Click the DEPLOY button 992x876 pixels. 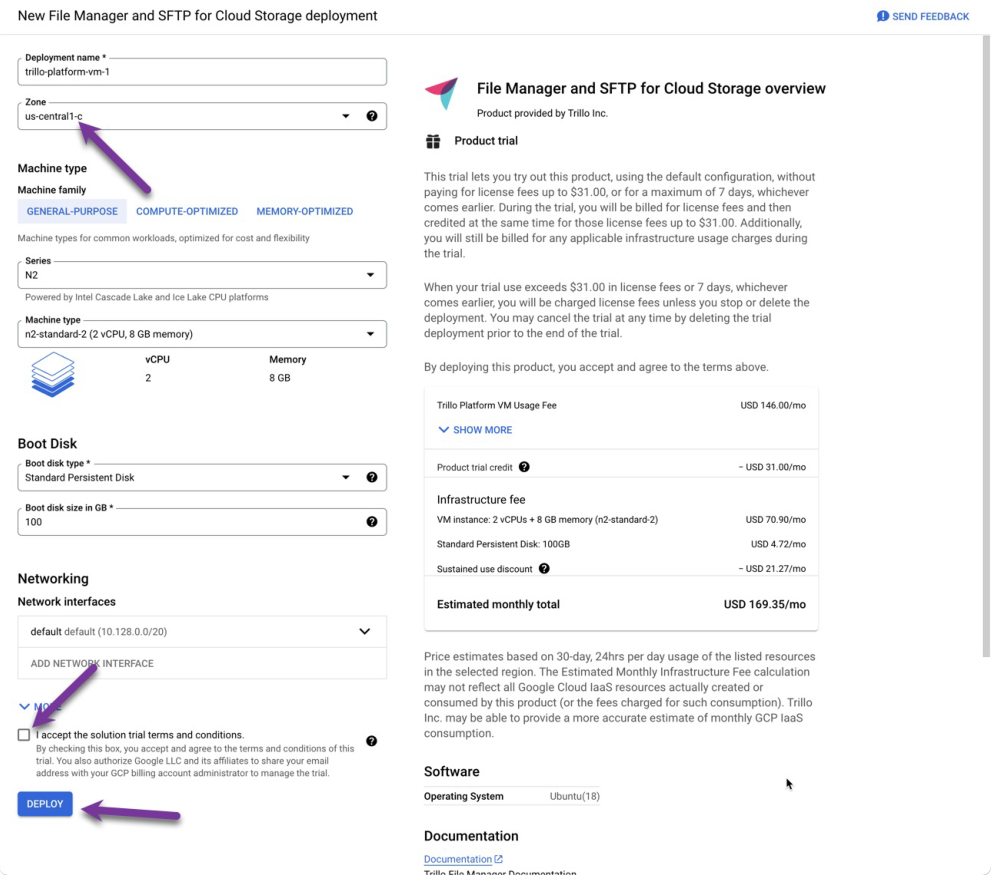(x=45, y=804)
